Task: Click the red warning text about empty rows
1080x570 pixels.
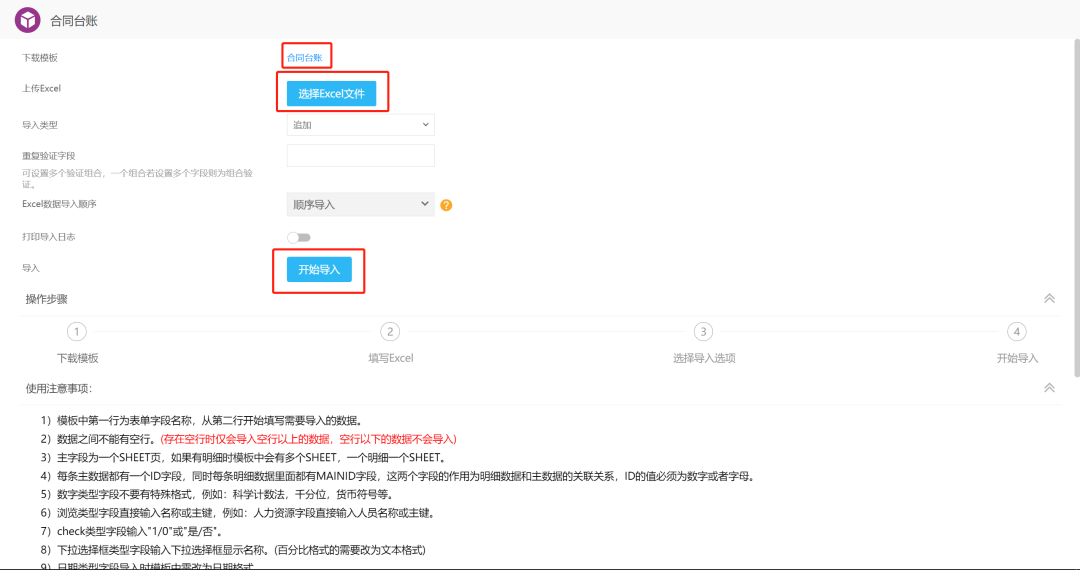Action: (x=309, y=439)
